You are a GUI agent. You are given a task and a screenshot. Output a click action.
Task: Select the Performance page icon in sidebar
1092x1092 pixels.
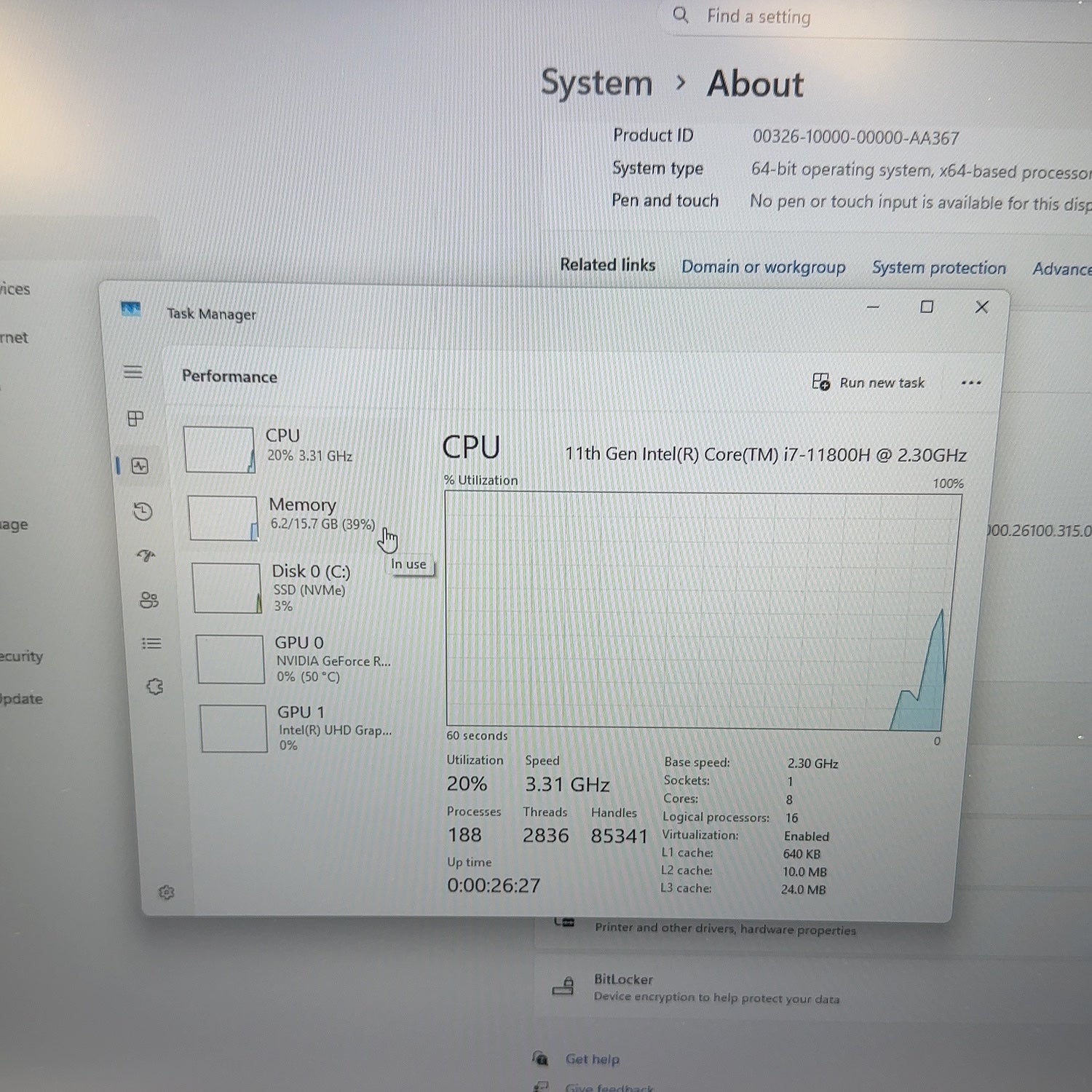[140, 466]
